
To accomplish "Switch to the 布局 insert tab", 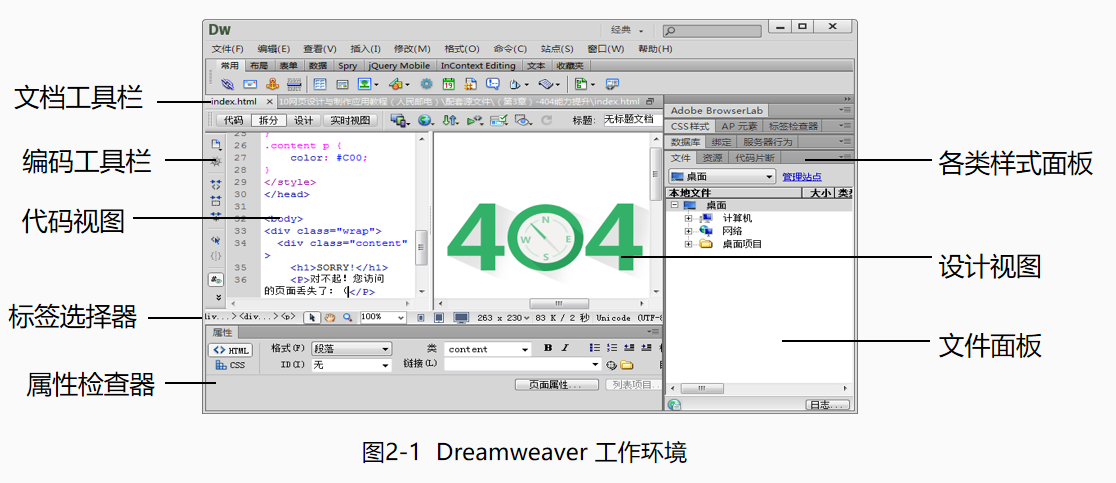I will [258, 65].
